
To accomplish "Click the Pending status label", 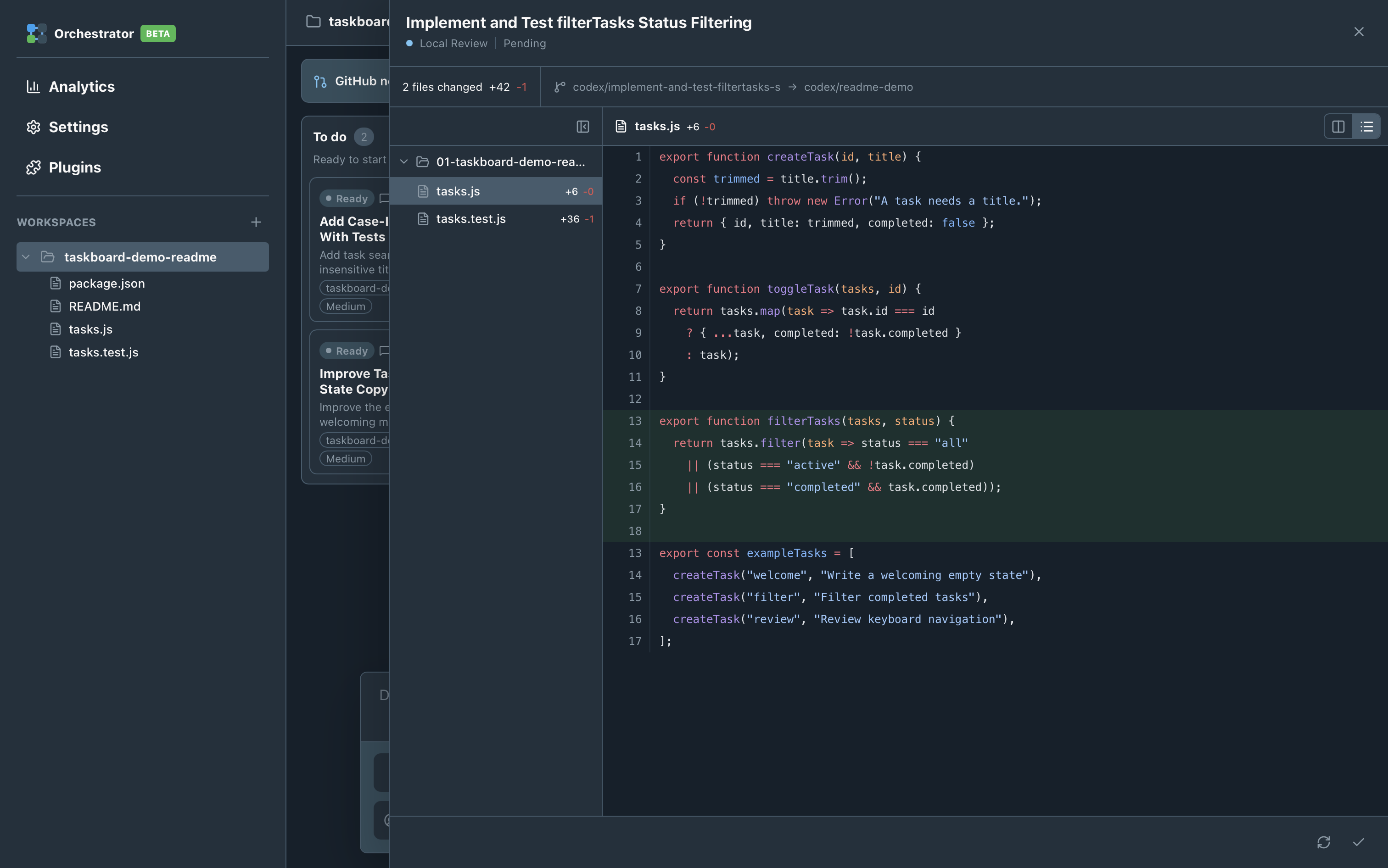I will pyautogui.click(x=524, y=44).
